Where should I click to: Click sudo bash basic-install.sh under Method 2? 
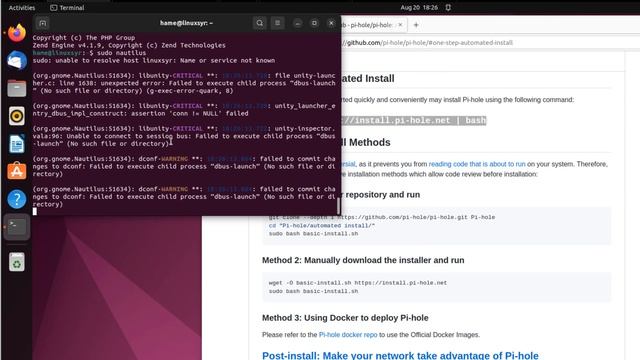click(x=313, y=291)
